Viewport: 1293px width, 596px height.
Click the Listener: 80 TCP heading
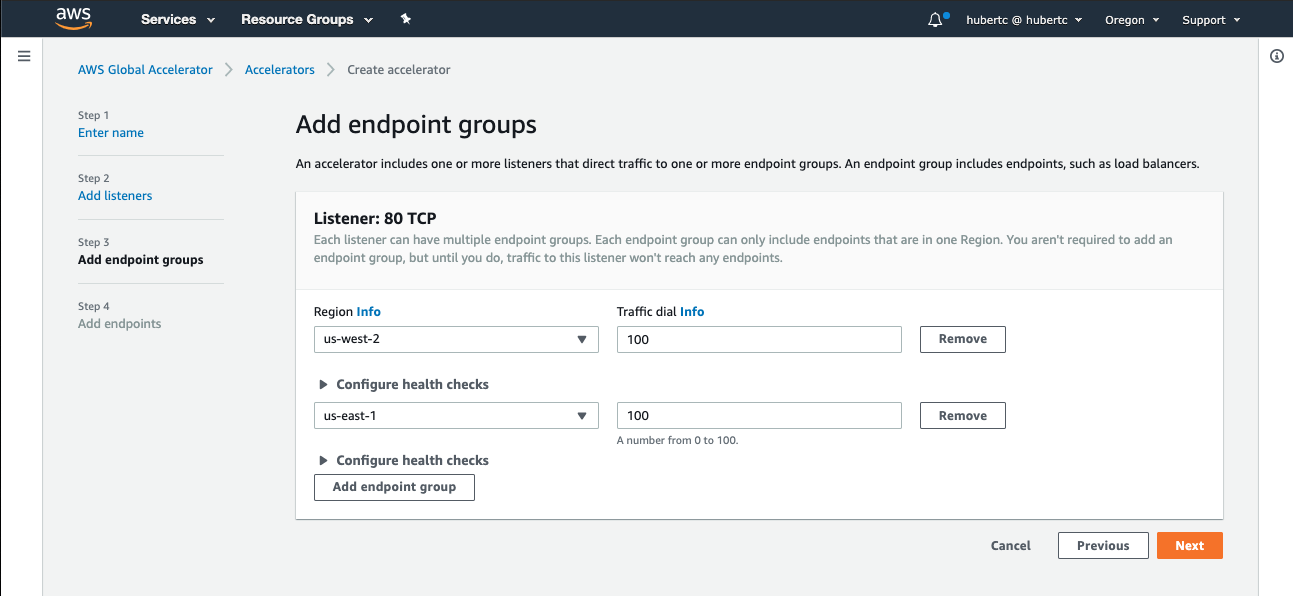pos(375,218)
